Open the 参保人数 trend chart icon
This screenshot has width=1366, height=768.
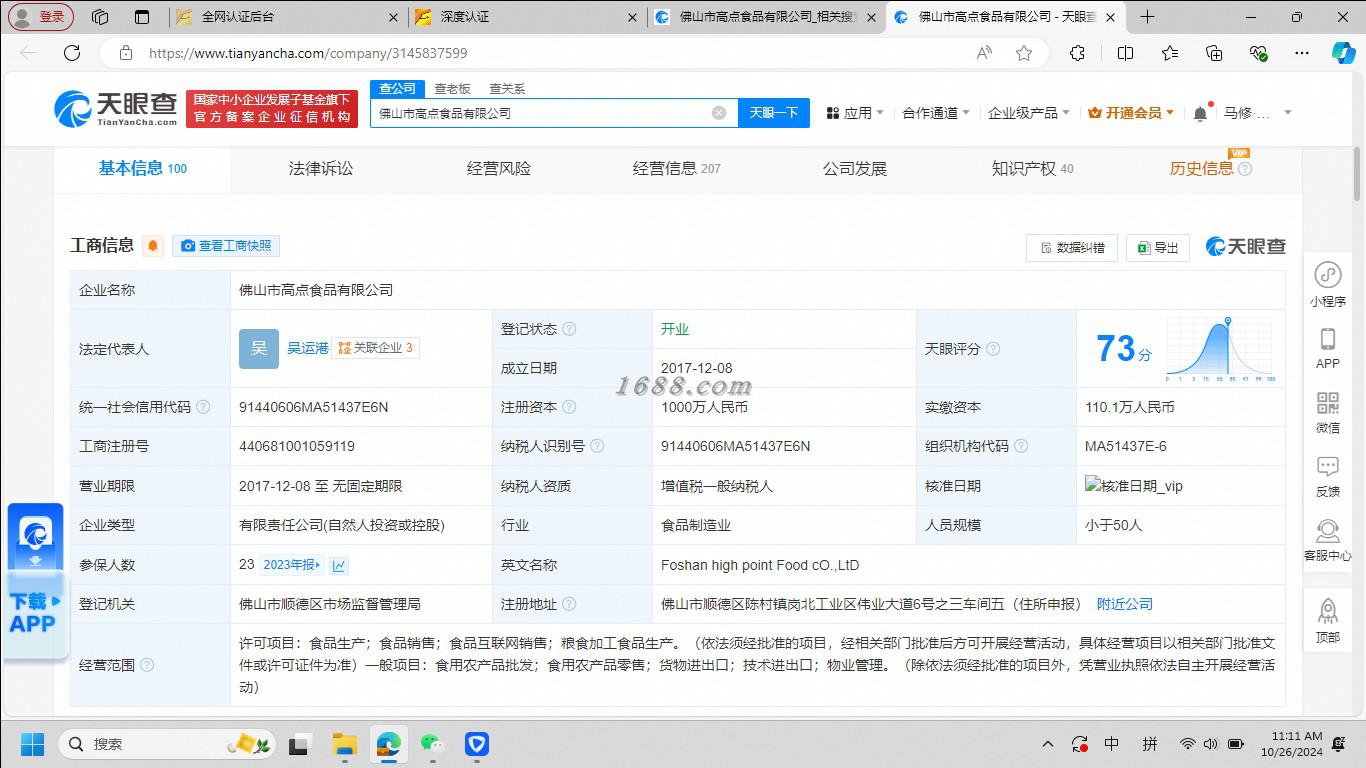click(339, 565)
